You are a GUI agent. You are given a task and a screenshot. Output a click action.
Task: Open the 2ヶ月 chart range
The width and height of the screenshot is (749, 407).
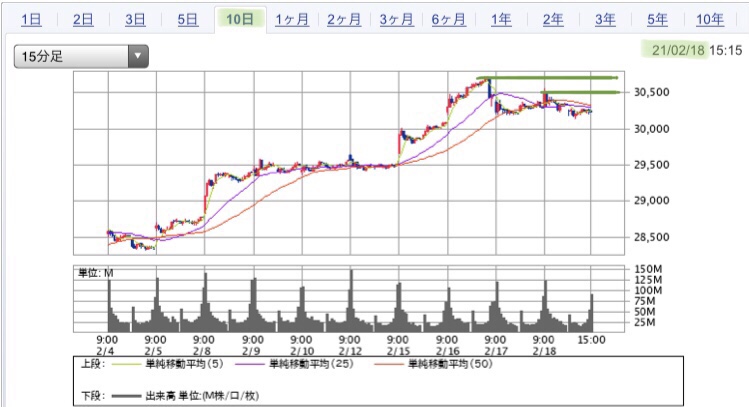pyautogui.click(x=344, y=20)
